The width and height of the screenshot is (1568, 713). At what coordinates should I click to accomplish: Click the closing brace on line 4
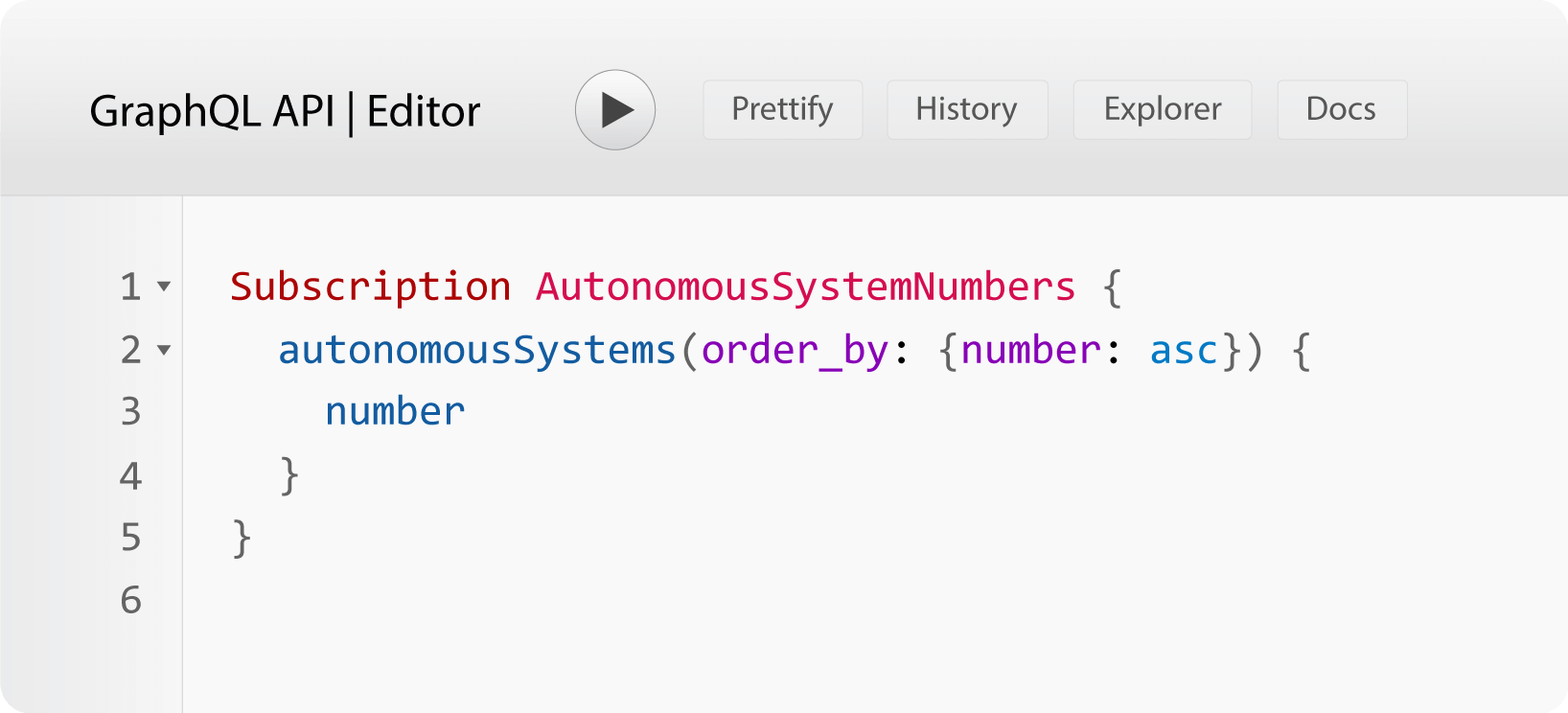tap(289, 475)
